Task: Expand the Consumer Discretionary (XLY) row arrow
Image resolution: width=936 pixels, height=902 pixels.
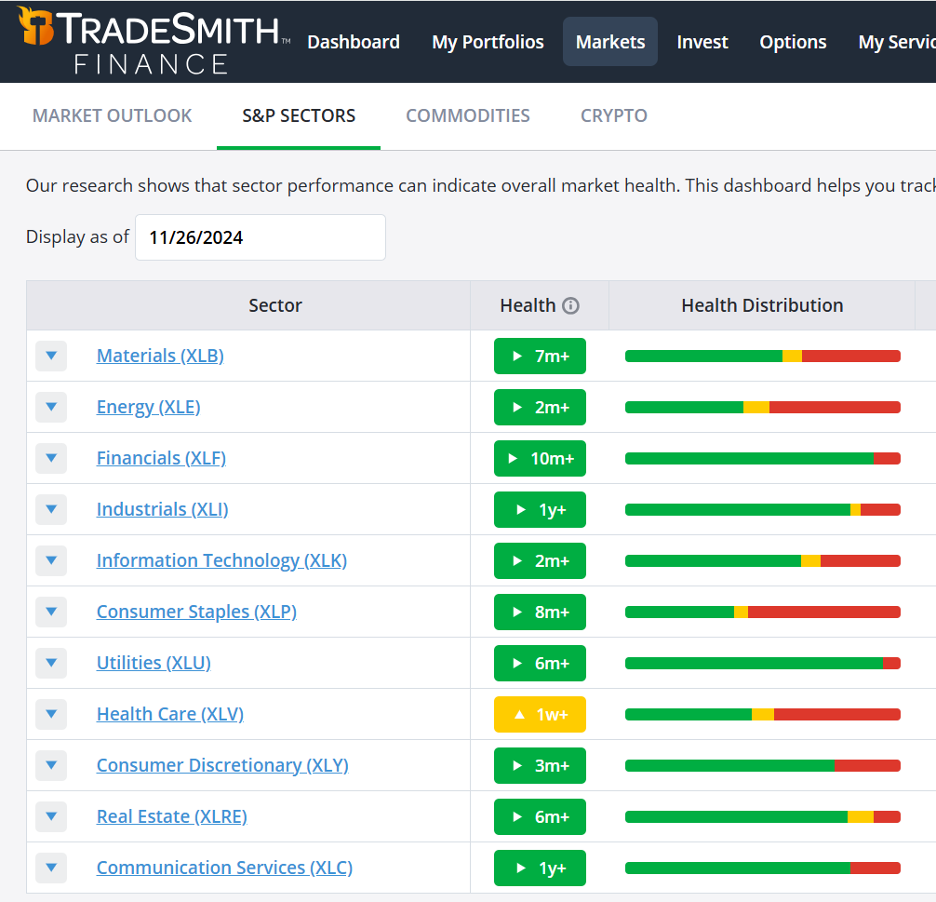Action: (51, 765)
